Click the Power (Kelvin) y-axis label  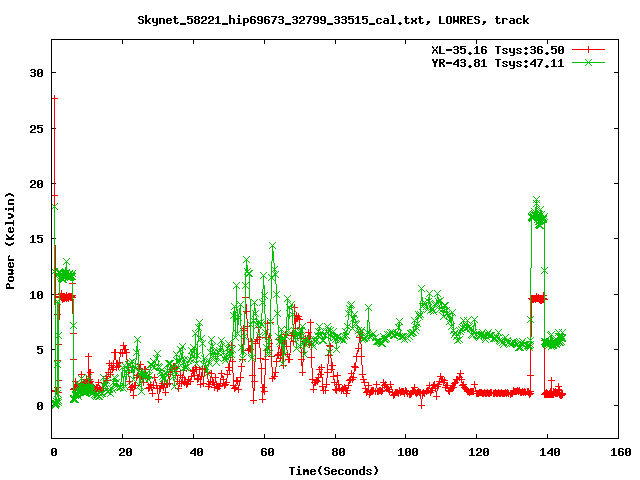(11, 239)
